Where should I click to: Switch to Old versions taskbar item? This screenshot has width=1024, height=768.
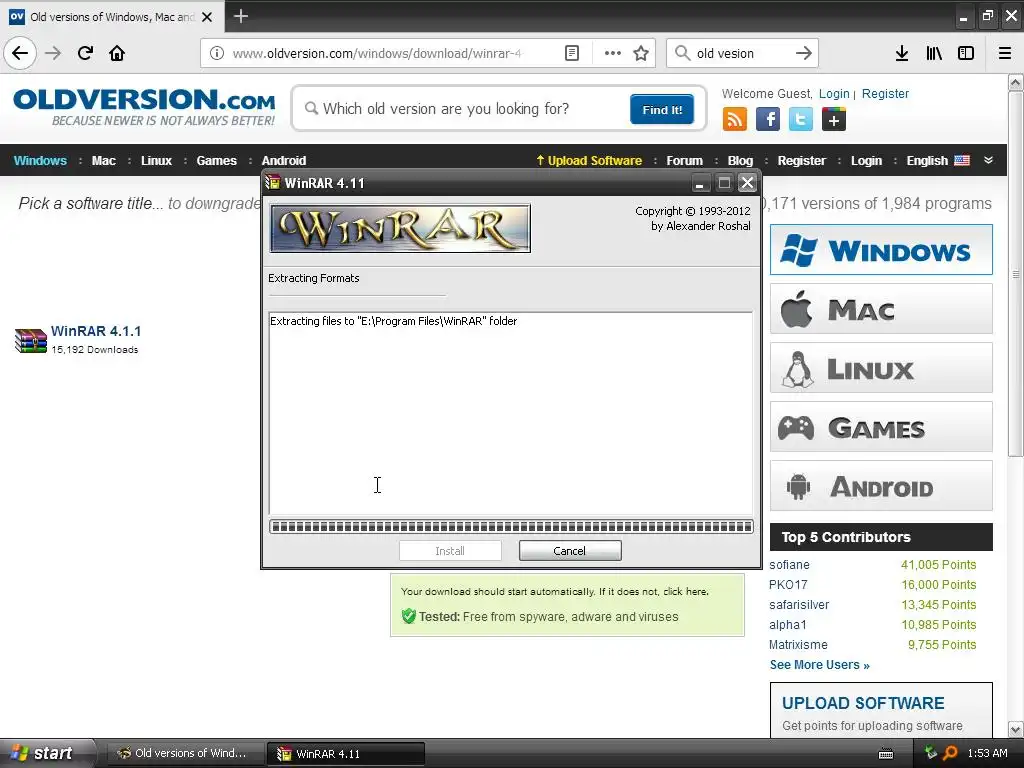[x=184, y=753]
